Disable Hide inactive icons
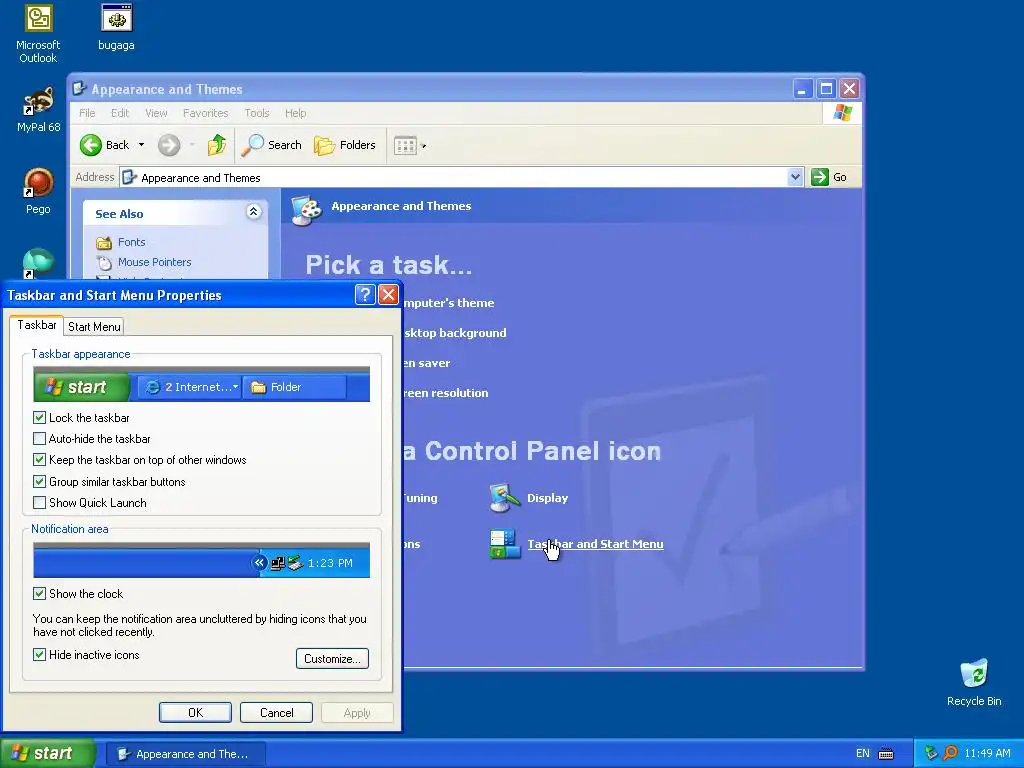Screen dimensions: 1024x768 [x=39, y=654]
